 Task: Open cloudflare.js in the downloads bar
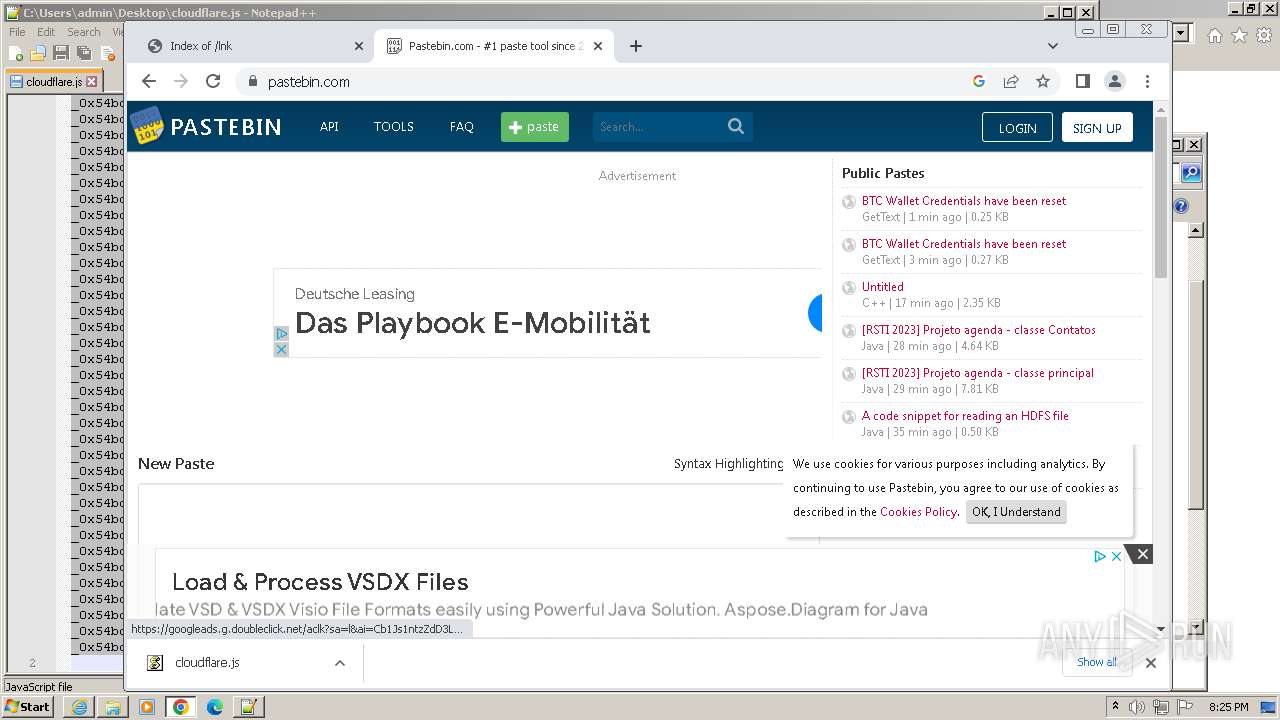tap(207, 662)
